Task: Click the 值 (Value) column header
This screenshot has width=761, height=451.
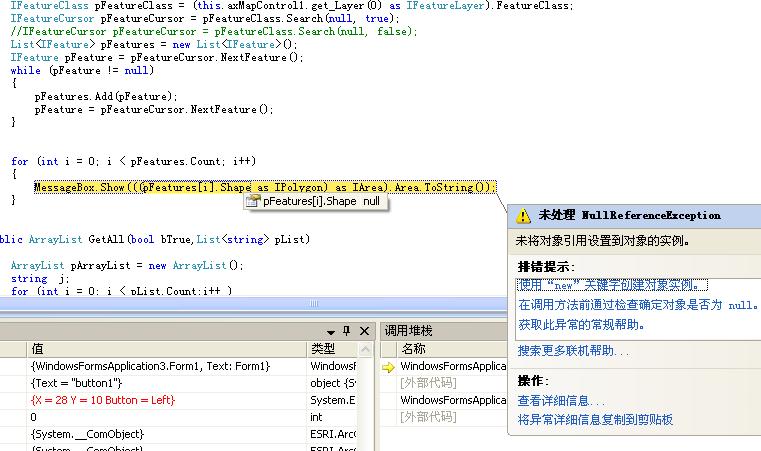Action: [38, 349]
